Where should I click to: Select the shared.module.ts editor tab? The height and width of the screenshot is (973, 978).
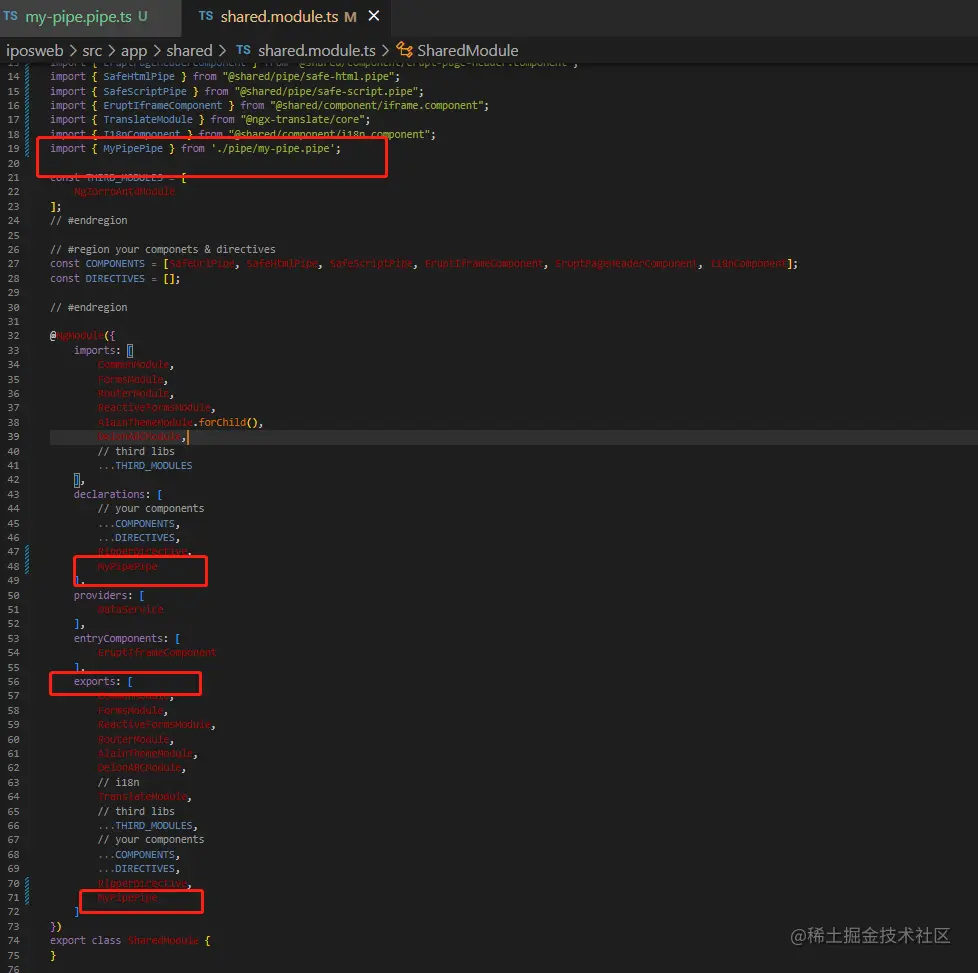[x=279, y=17]
